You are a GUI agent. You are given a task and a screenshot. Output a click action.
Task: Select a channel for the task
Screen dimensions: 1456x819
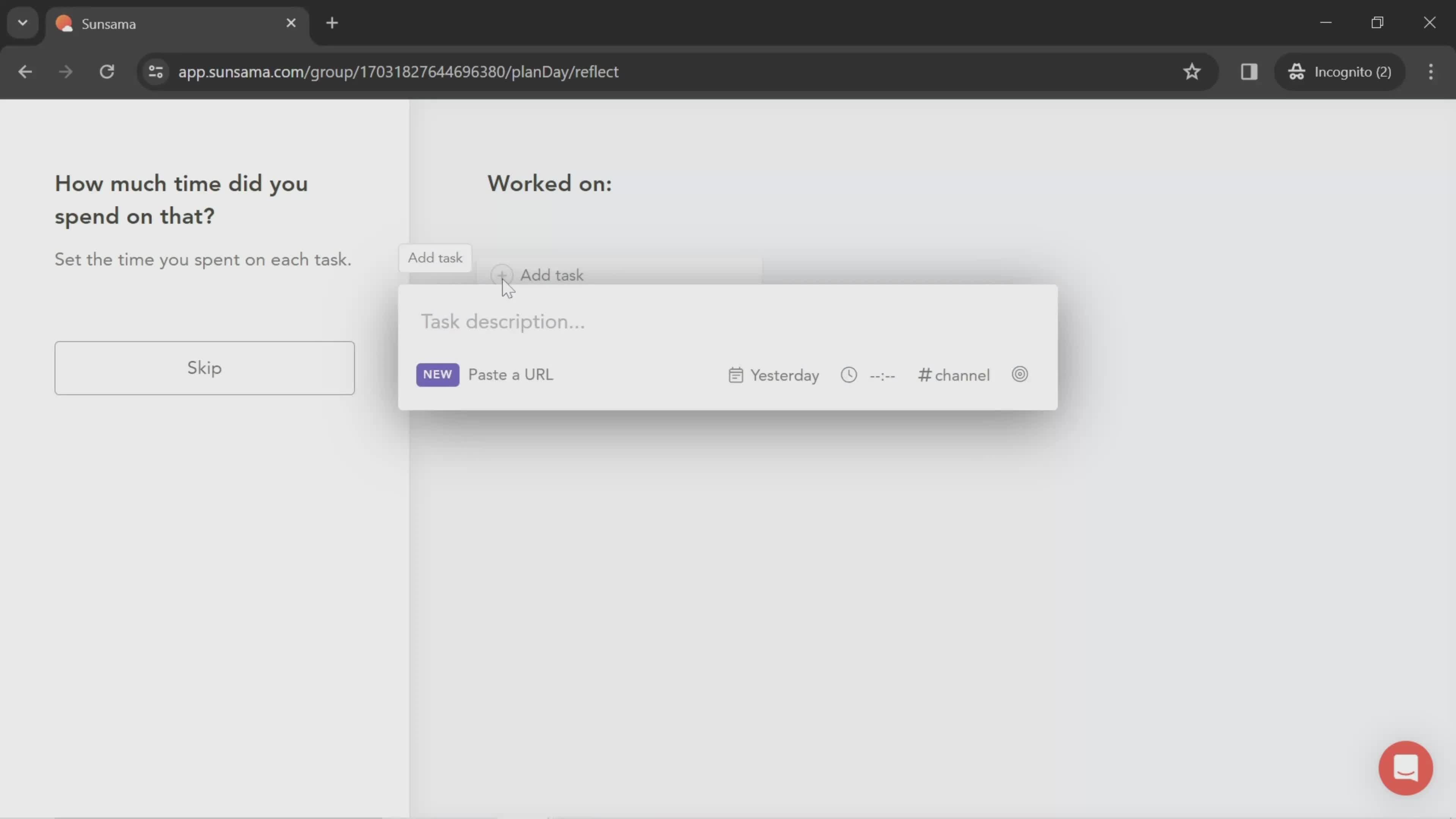pyautogui.click(x=954, y=375)
